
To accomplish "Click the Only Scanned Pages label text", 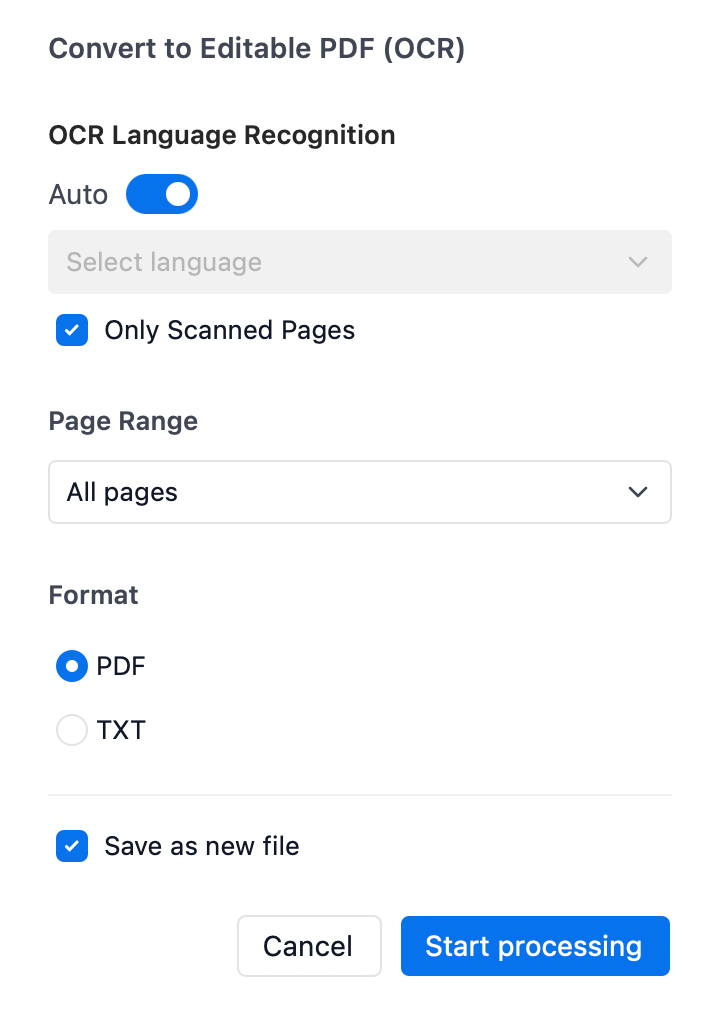I will tap(229, 331).
